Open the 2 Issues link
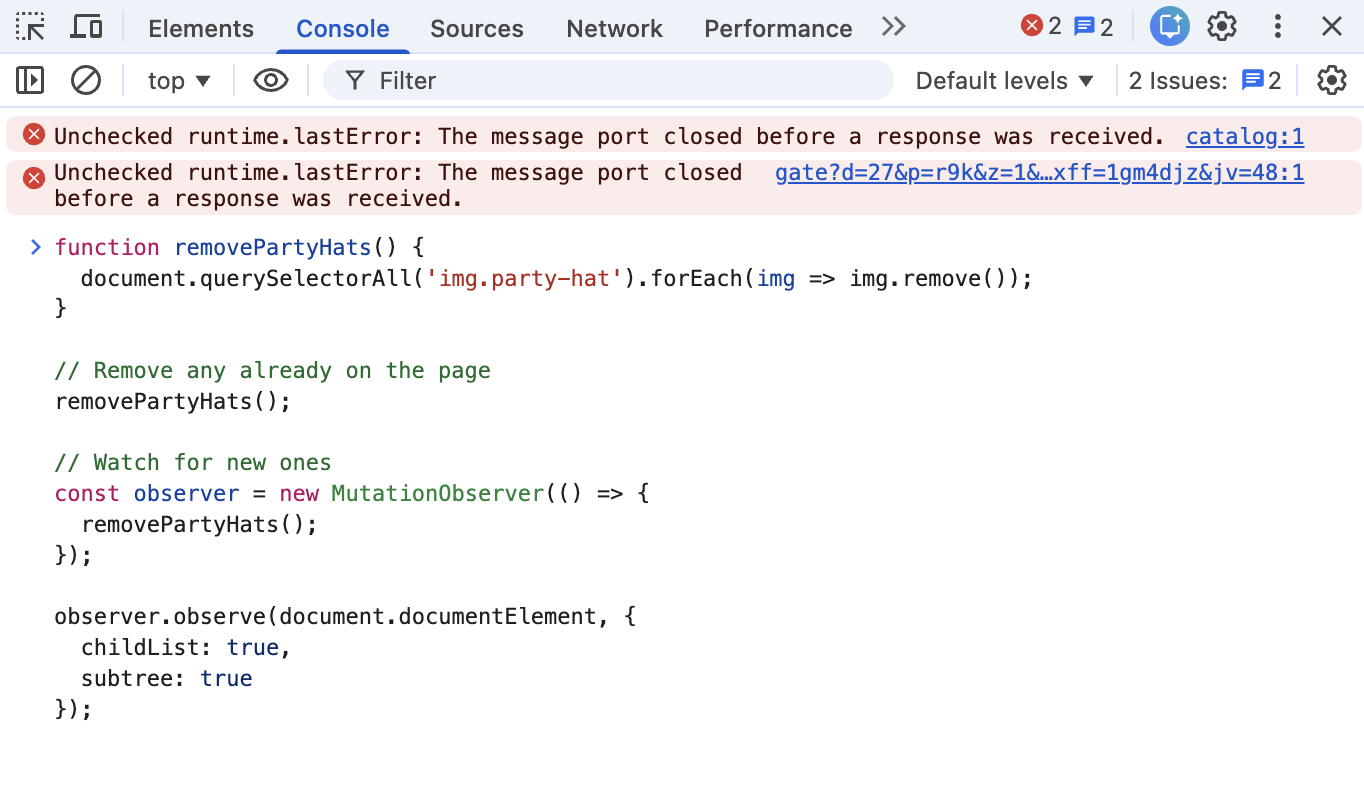This screenshot has height=794, width=1364. (1205, 81)
